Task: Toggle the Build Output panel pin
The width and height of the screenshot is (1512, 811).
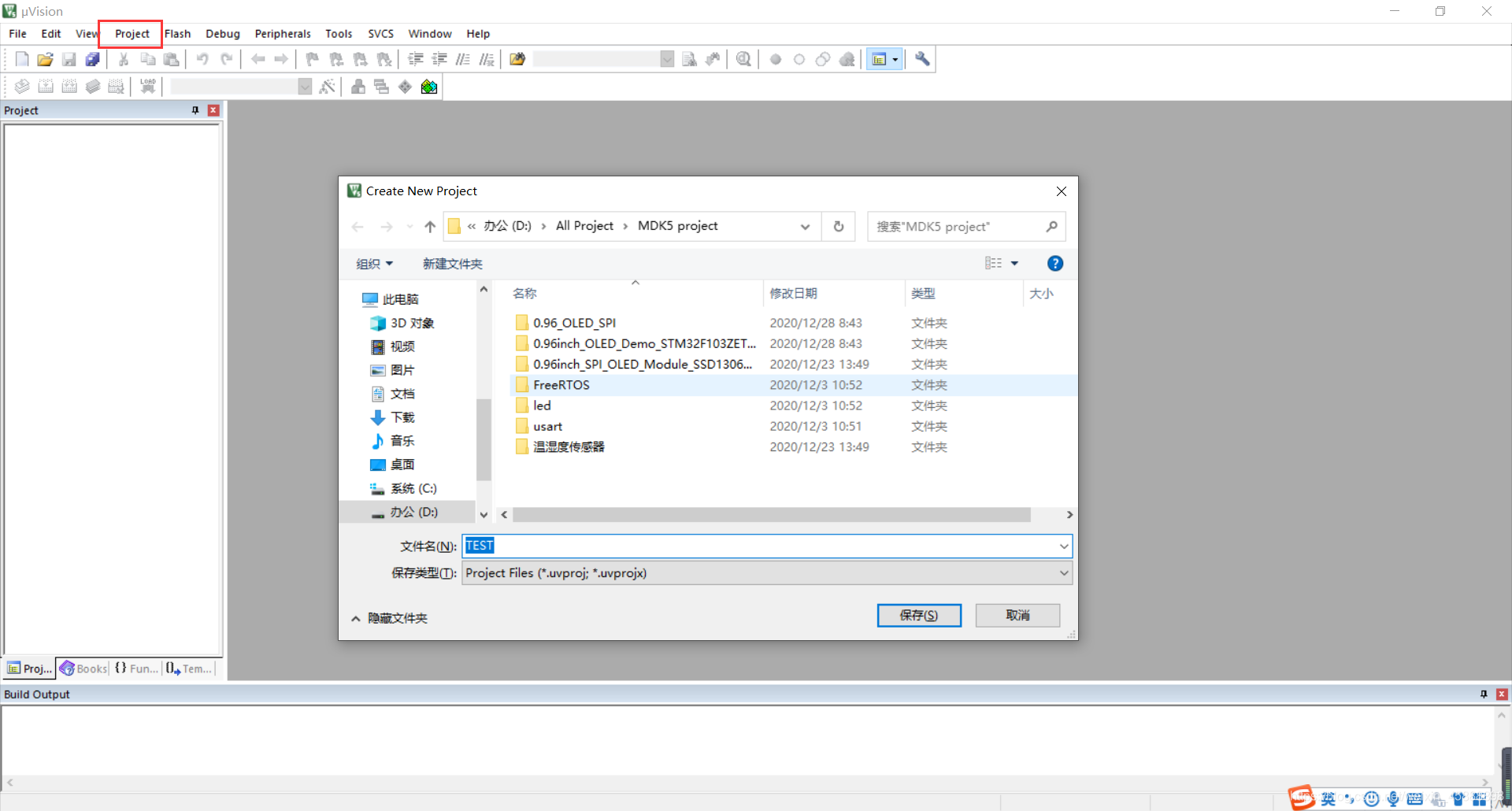Action: tap(1484, 694)
